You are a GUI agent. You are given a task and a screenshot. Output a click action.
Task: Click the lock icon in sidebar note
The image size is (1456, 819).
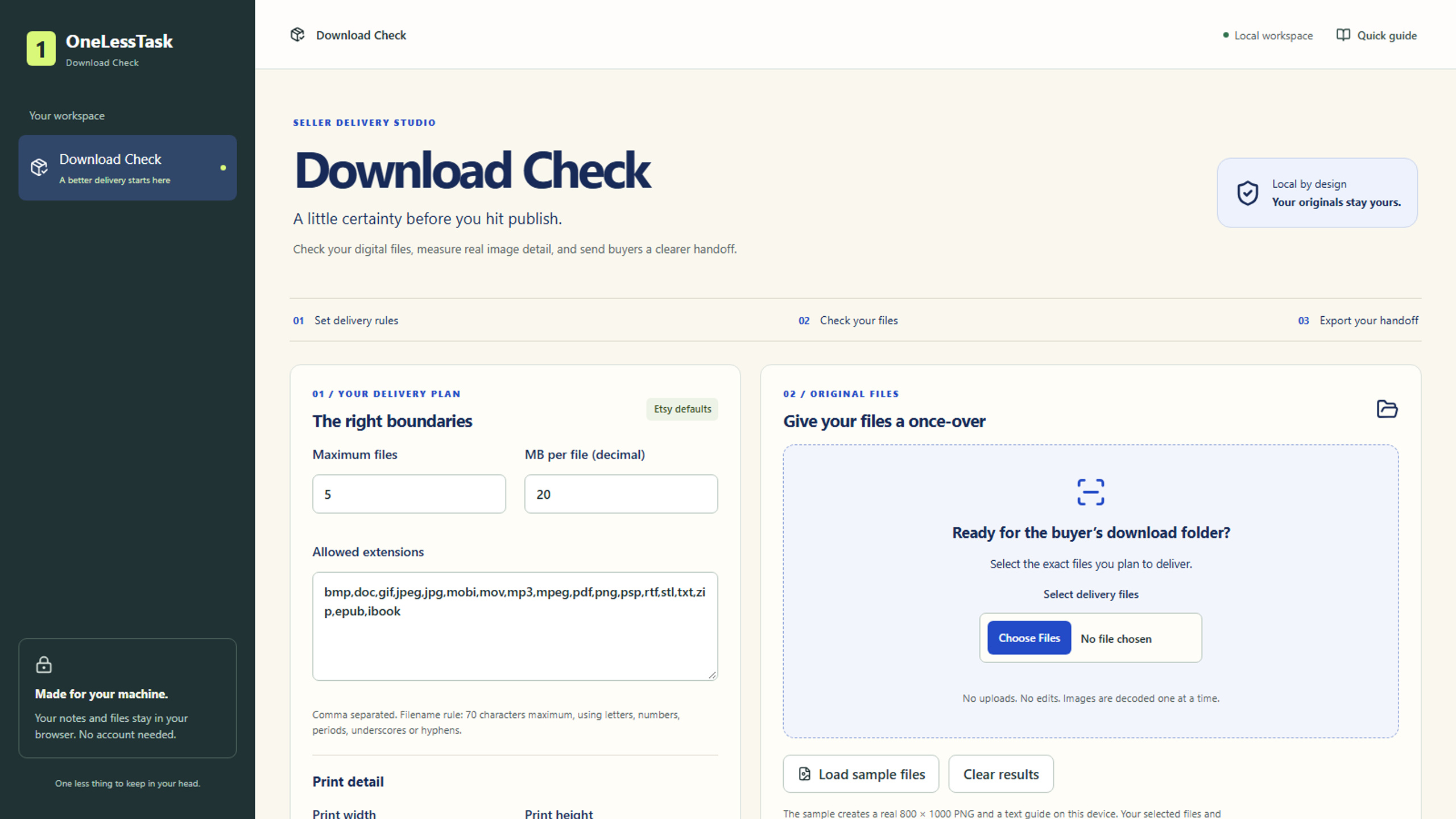(x=44, y=664)
